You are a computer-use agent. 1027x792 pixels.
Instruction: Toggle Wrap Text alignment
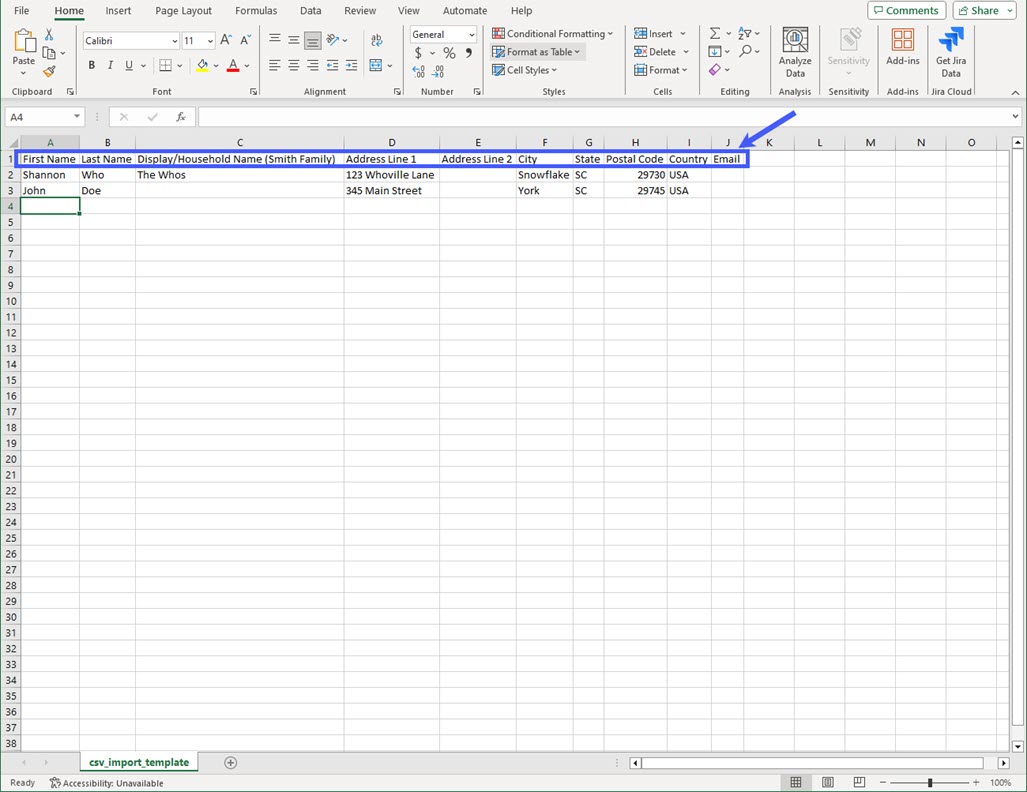point(377,39)
